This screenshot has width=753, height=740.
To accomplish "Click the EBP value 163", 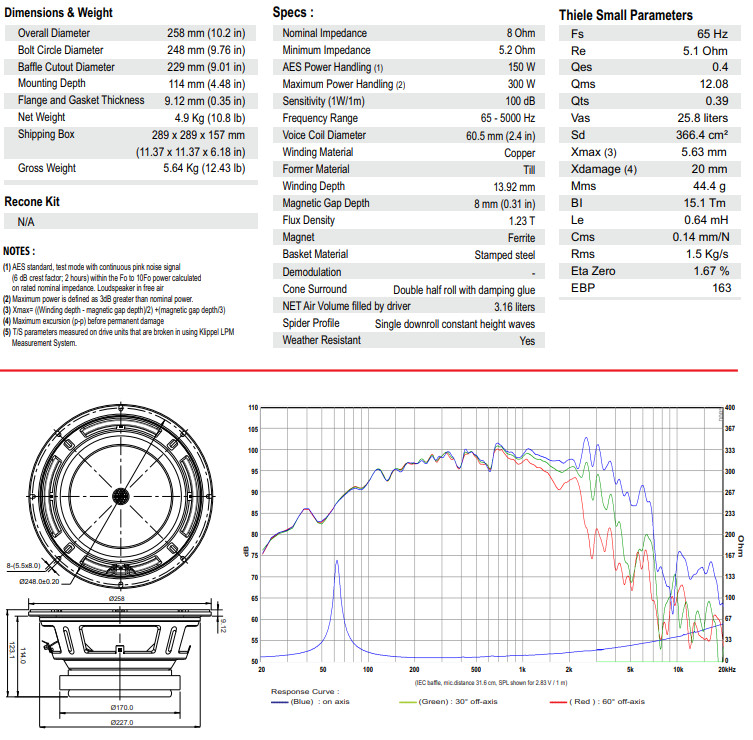I will (x=721, y=288).
